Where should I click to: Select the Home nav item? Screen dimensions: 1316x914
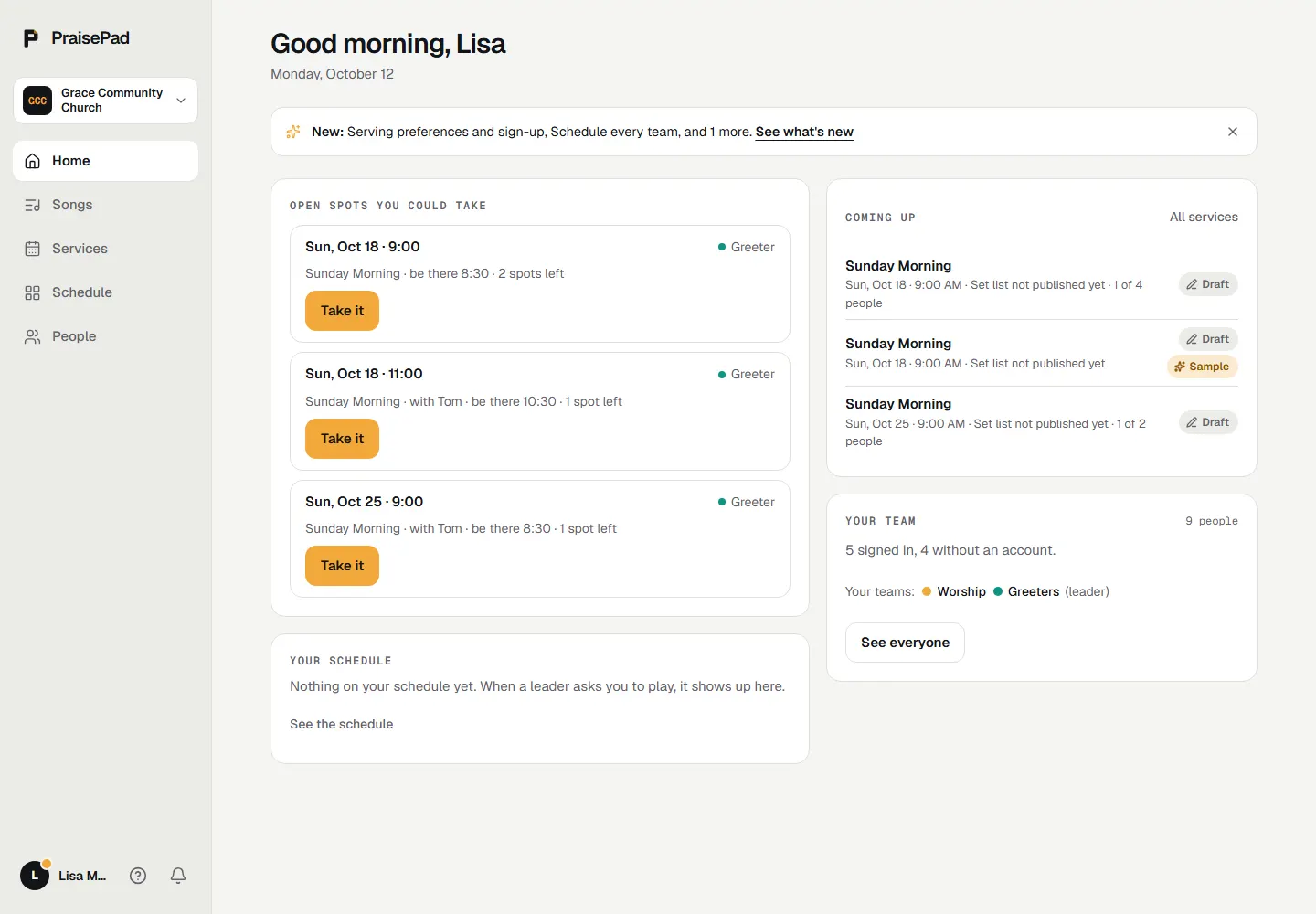[106, 161]
